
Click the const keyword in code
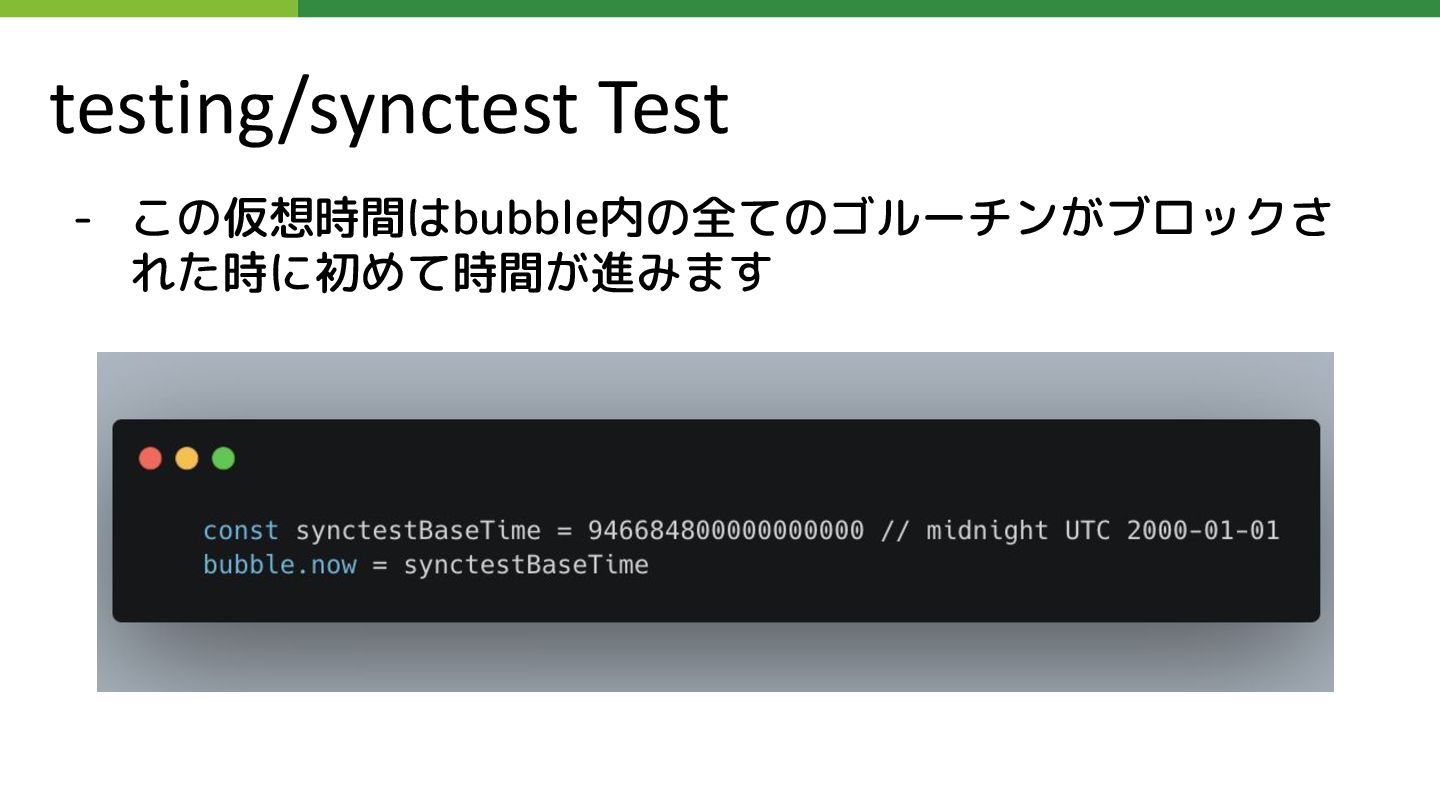[x=241, y=530]
